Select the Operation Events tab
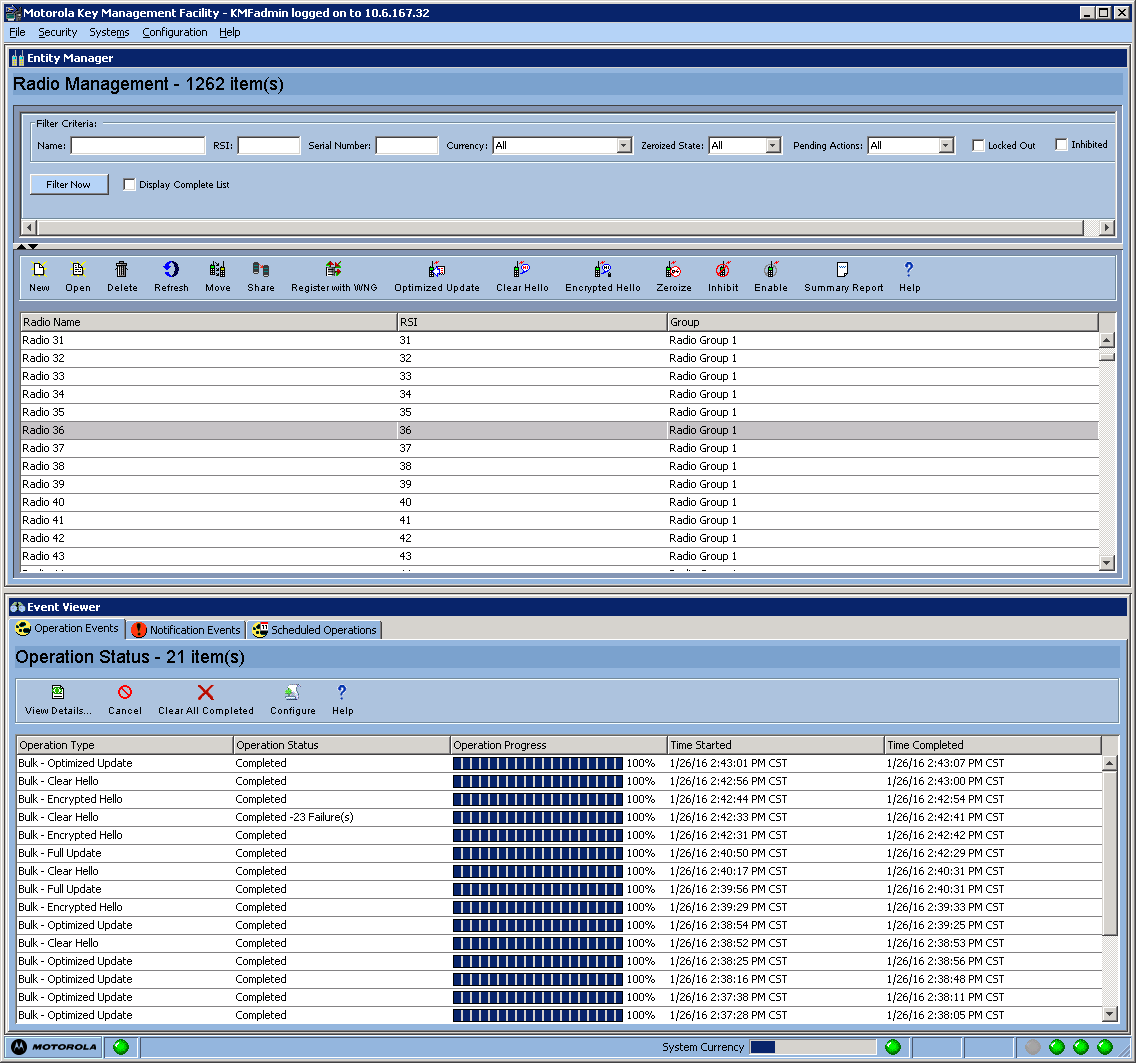Screen dimensions: 1136x1063 click(x=68, y=629)
